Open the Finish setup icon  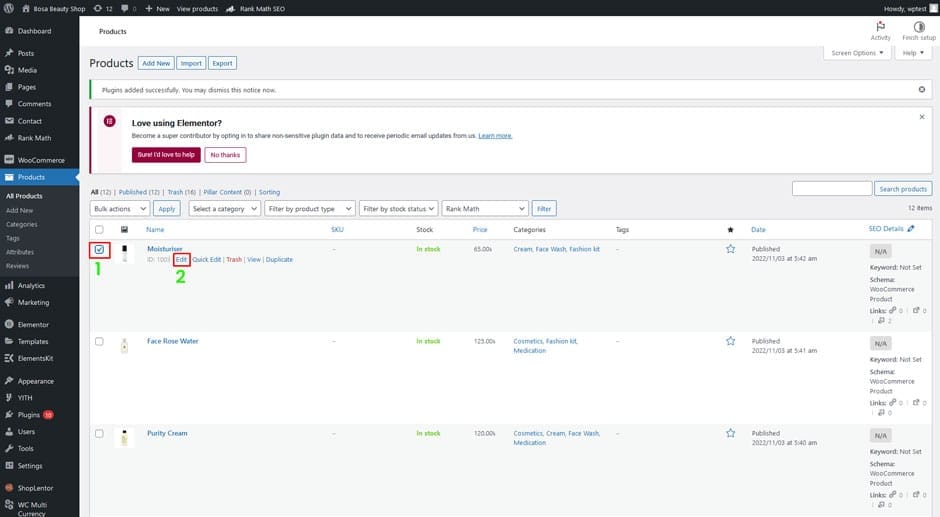click(918, 28)
